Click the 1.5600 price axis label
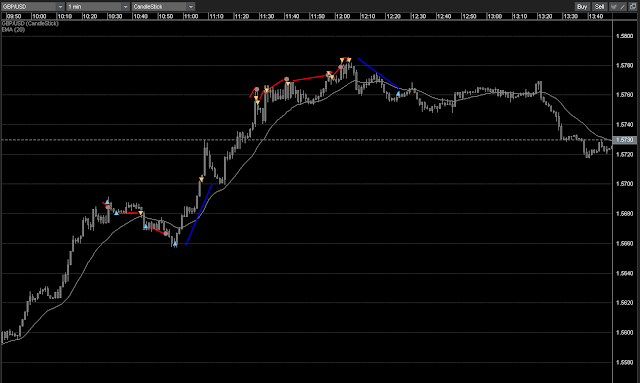This screenshot has height=383, width=640. pos(625,333)
